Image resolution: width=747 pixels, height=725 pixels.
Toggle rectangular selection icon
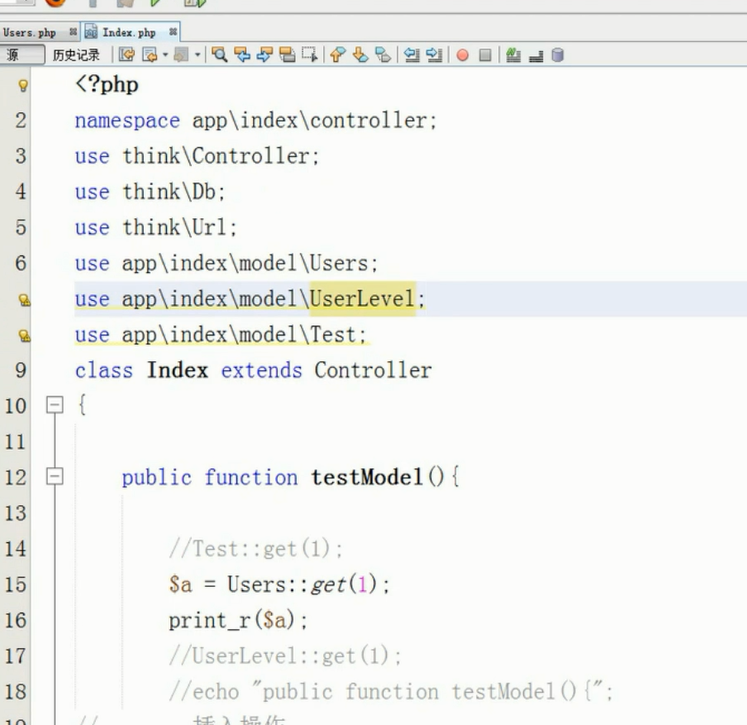310,55
